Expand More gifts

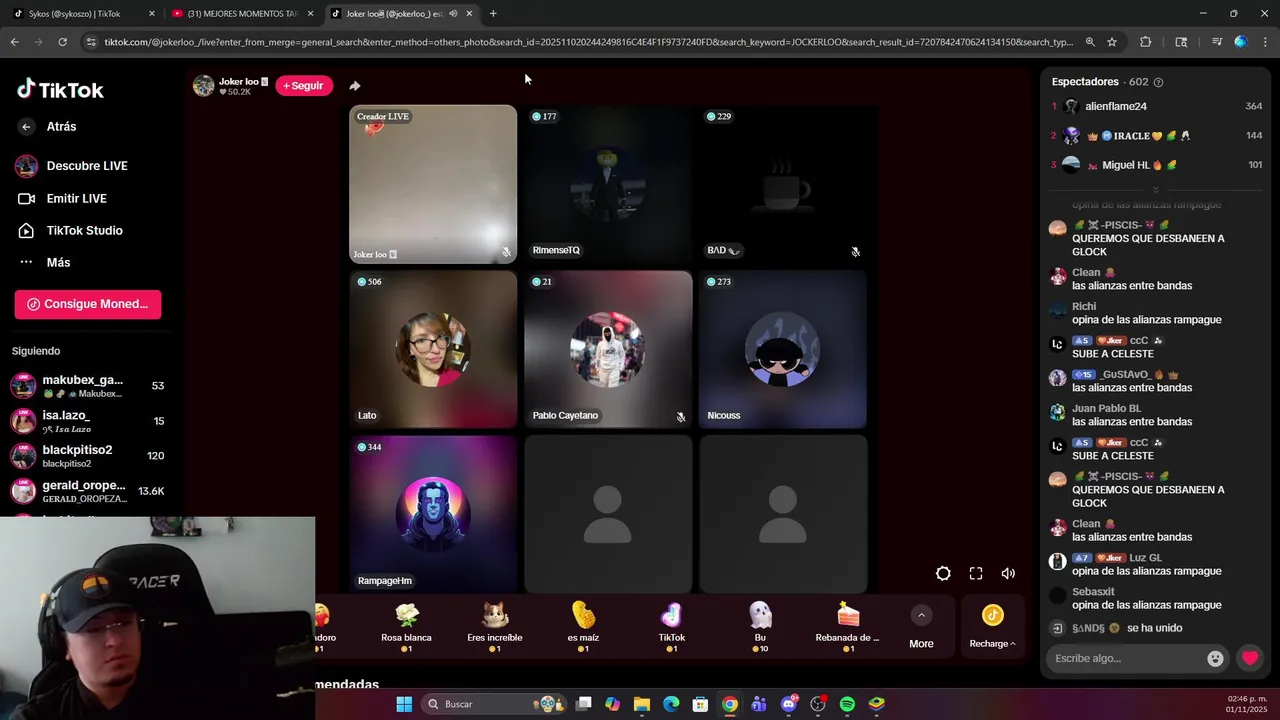coord(921,627)
